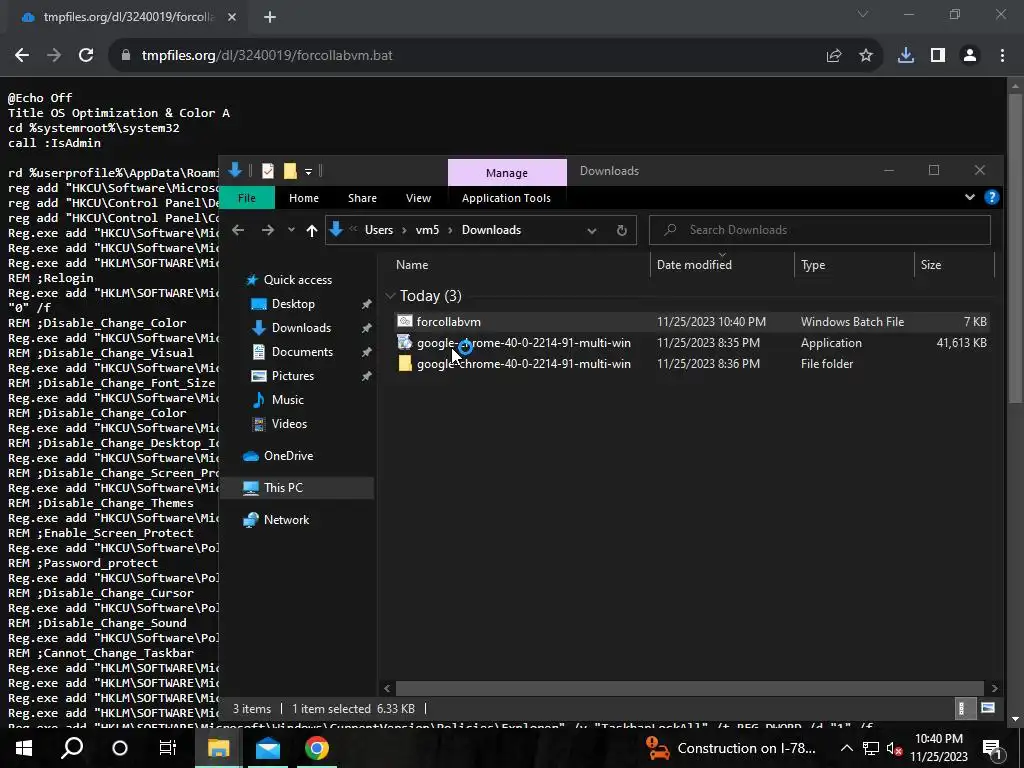The height and width of the screenshot is (768, 1024).
Task: Open the File menu in Explorer
Action: pos(247,198)
